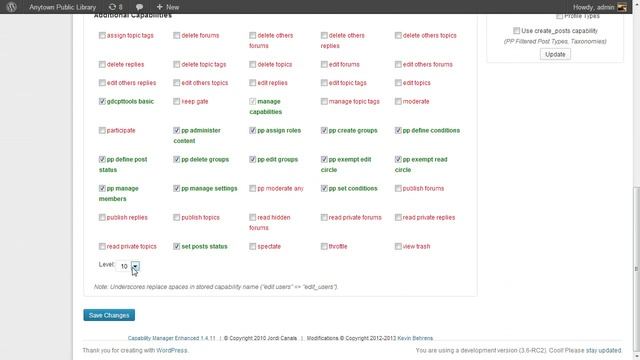
Task: Click the Save Changes button
Action: click(x=109, y=315)
